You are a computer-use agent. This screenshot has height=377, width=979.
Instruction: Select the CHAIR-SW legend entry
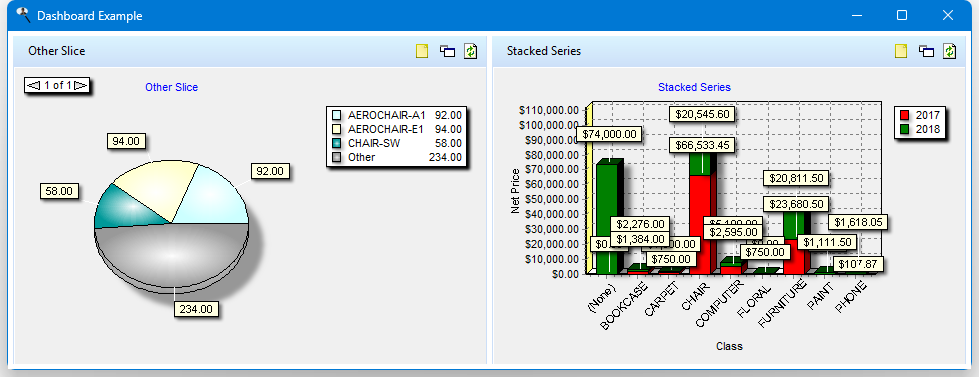[x=396, y=144]
